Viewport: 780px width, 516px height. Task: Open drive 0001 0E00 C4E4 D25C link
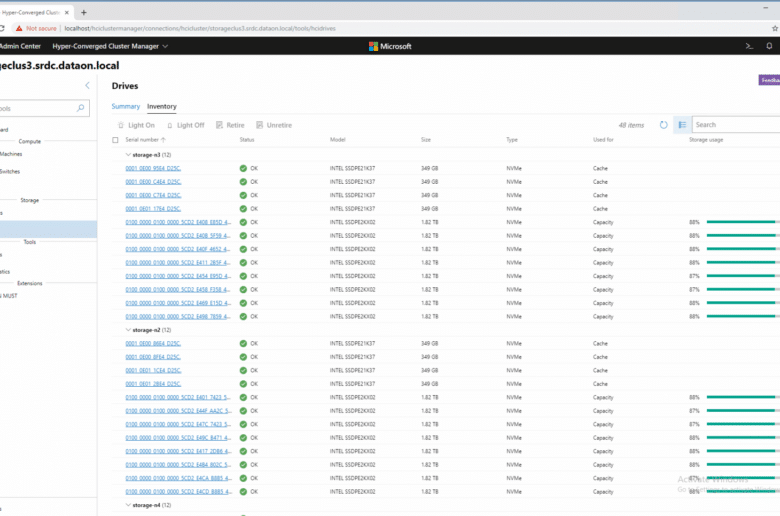[x=153, y=182]
